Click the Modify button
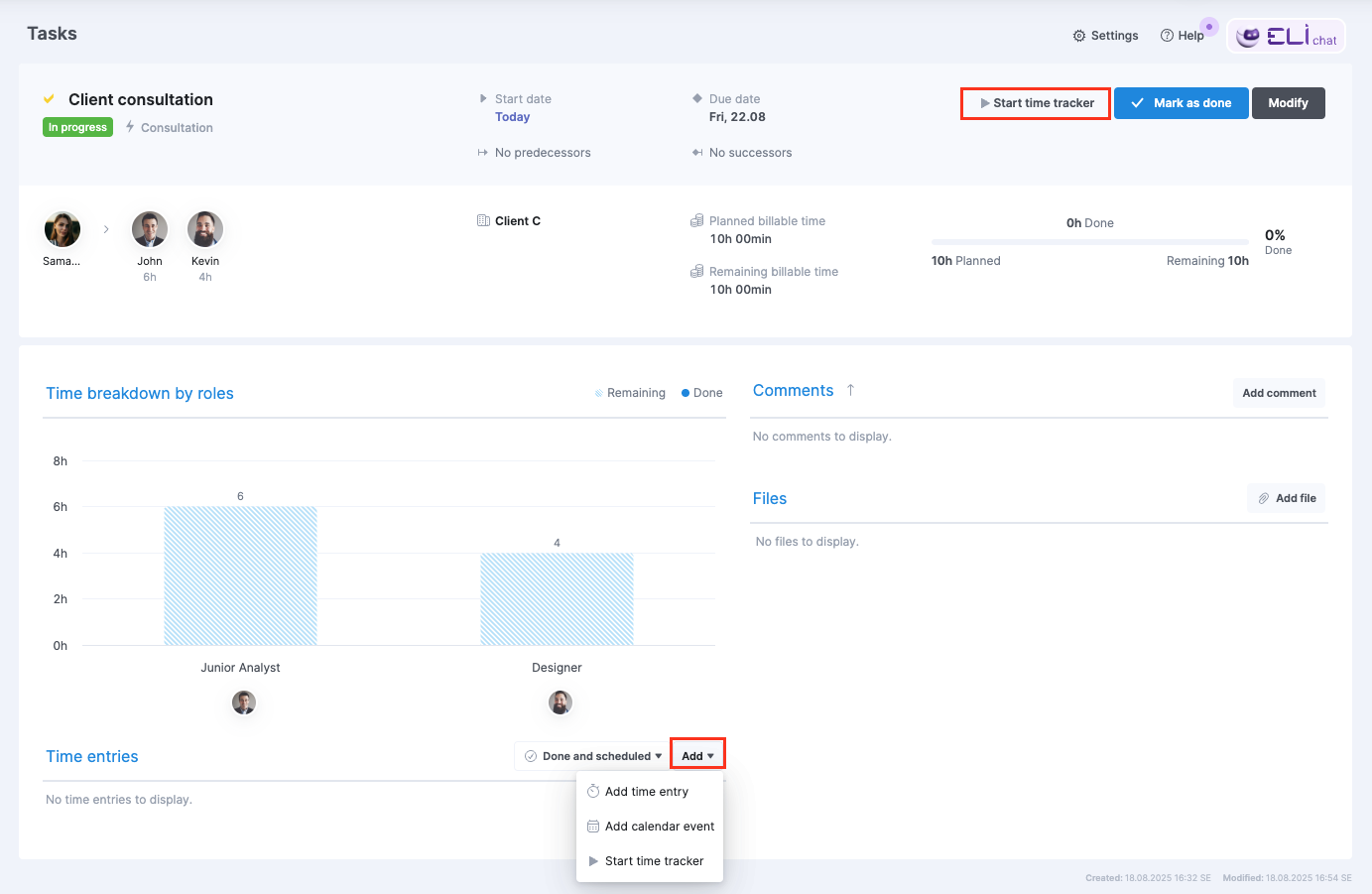 1289,103
